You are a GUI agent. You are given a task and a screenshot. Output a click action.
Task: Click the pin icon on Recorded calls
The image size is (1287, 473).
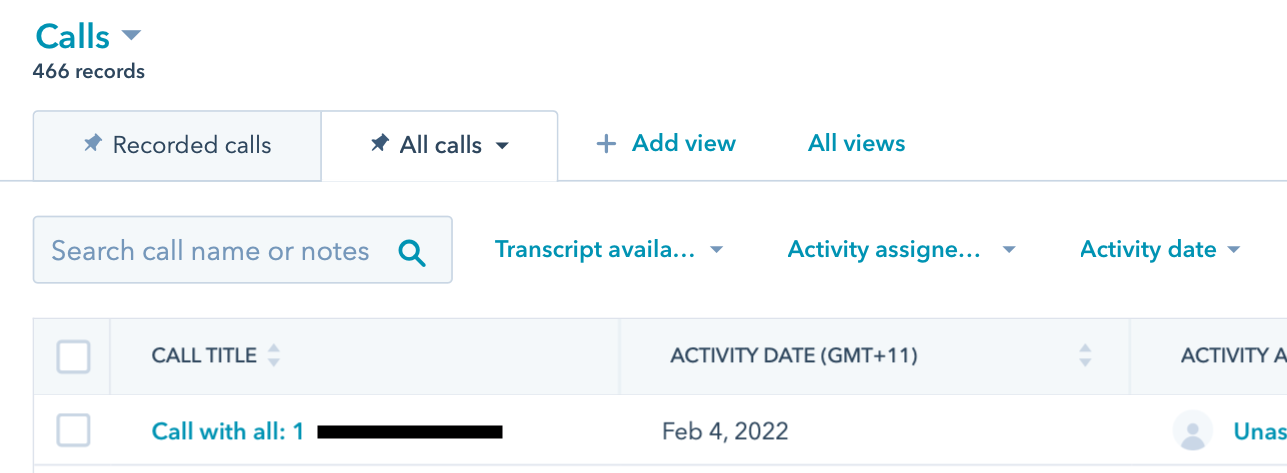click(93, 144)
